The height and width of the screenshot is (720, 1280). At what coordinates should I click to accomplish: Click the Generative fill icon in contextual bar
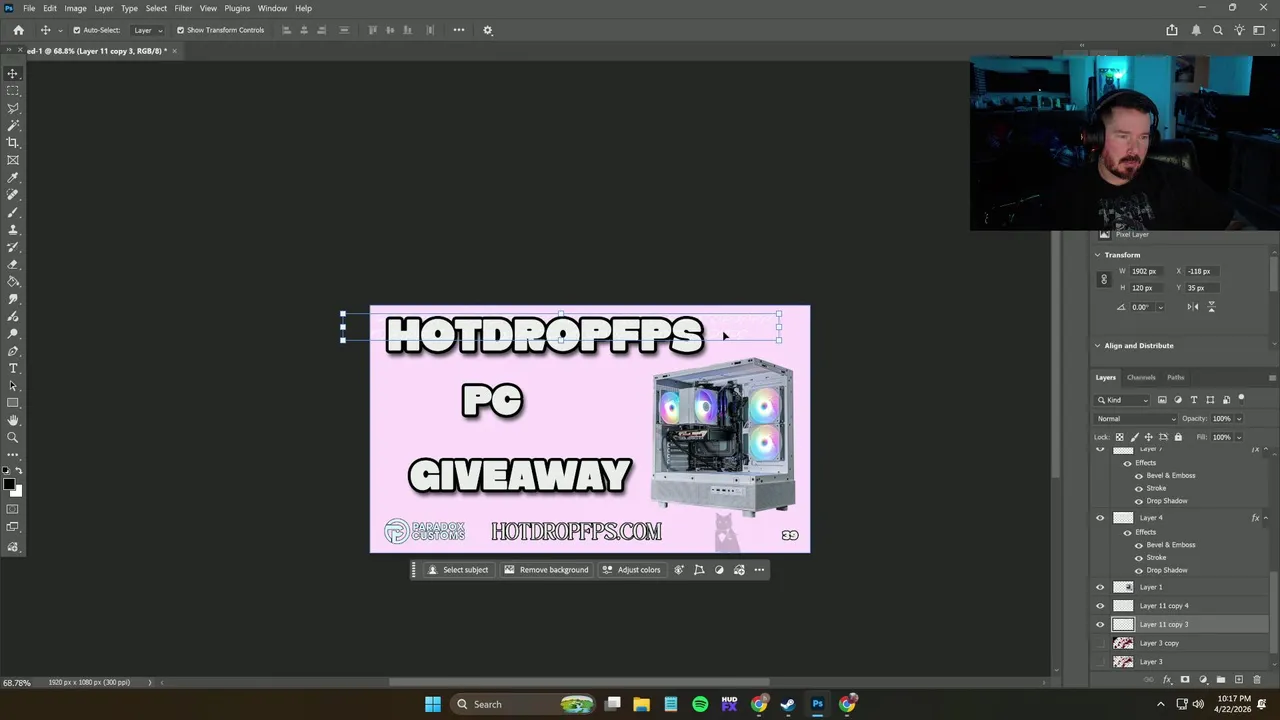[679, 570]
